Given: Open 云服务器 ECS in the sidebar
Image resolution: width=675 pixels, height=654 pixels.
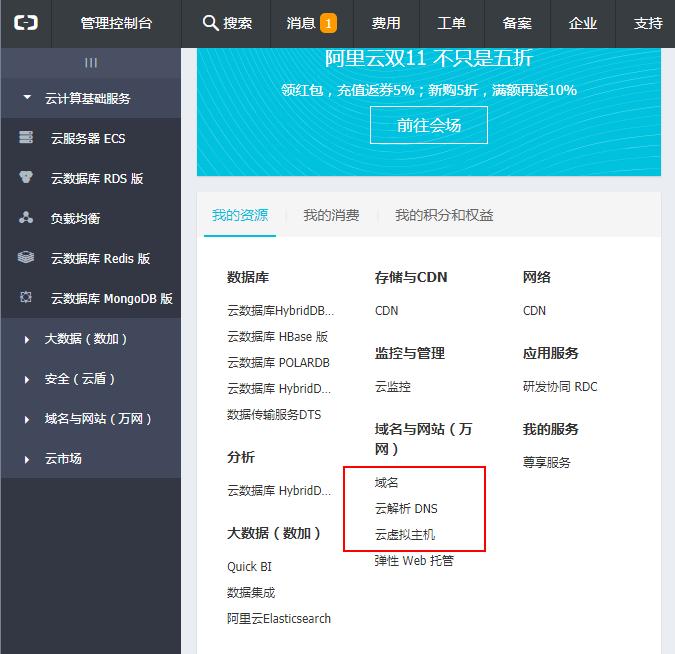Looking at the screenshot, I should coord(88,138).
